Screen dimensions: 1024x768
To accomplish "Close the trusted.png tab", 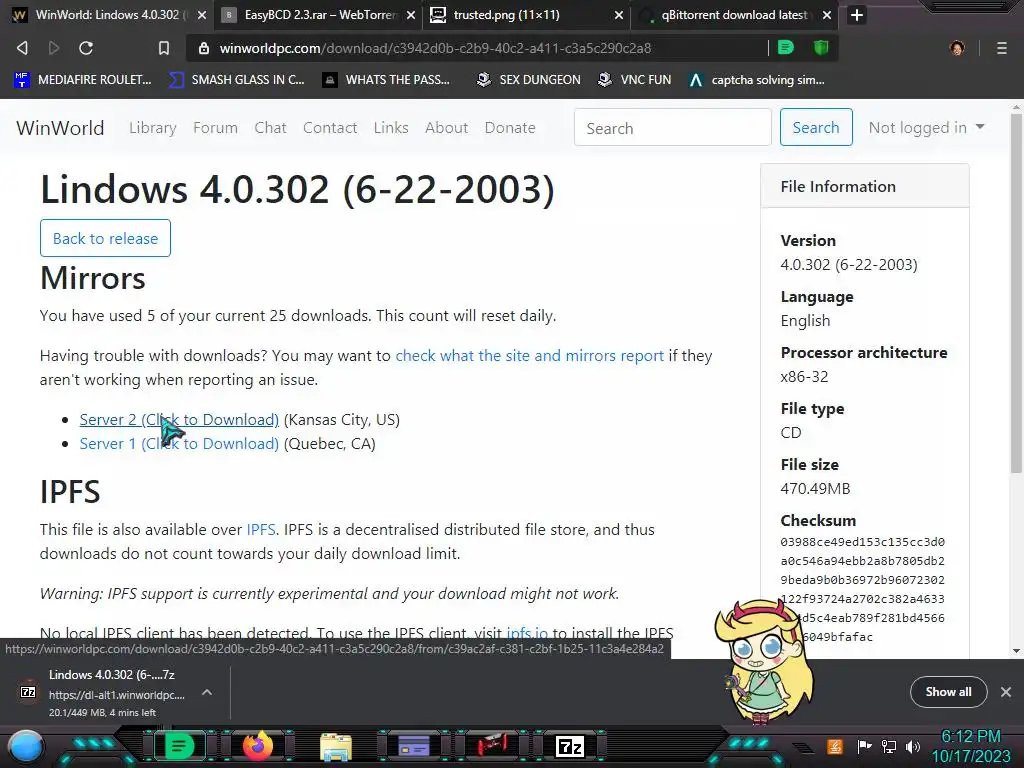I will [x=618, y=15].
